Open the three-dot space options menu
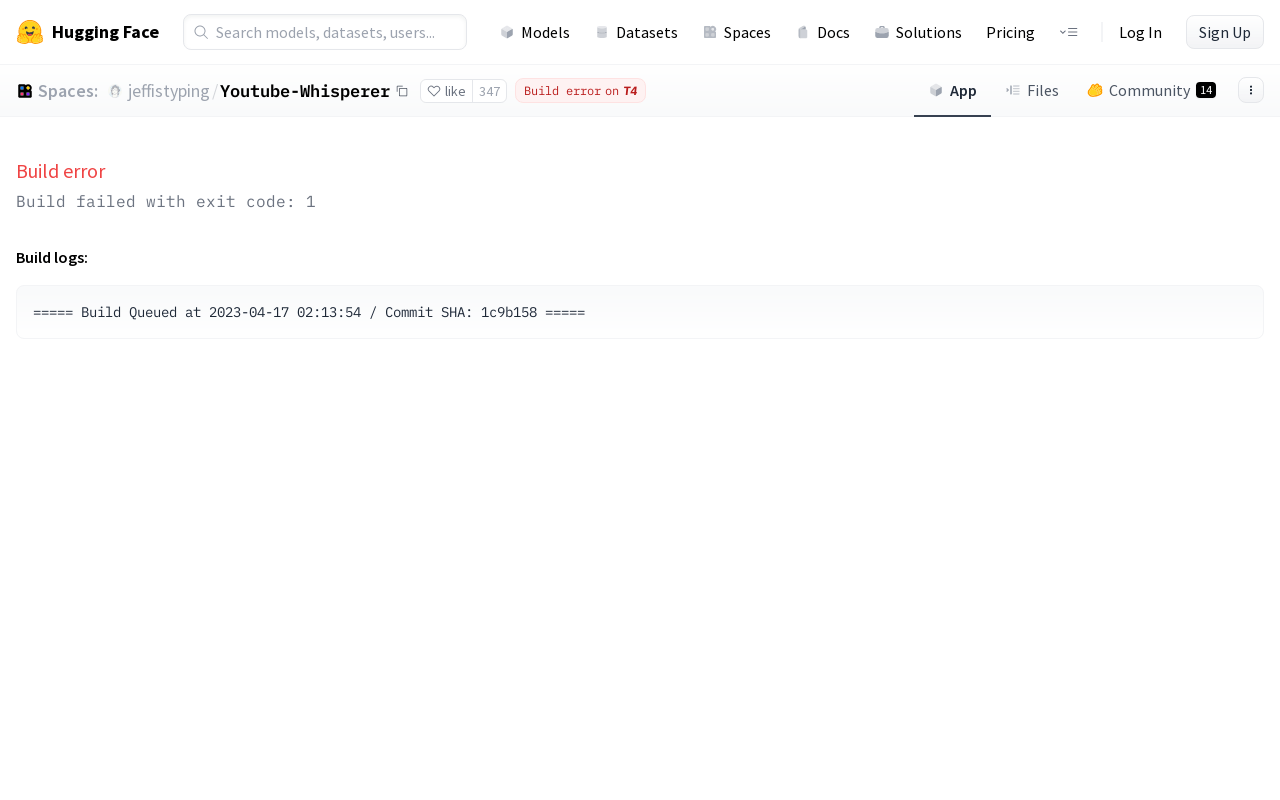The width and height of the screenshot is (1280, 800). tap(1251, 90)
